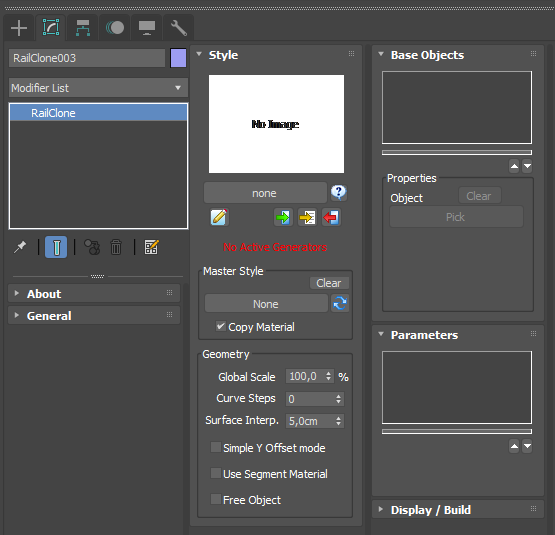Image resolution: width=555 pixels, height=535 pixels.
Task: Enable Use Segment Material checkbox
Action: click(x=216, y=473)
